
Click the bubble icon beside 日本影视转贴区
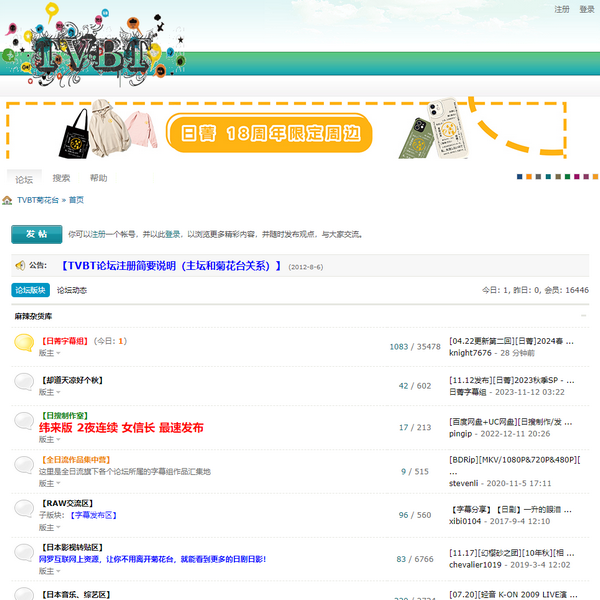(24, 552)
